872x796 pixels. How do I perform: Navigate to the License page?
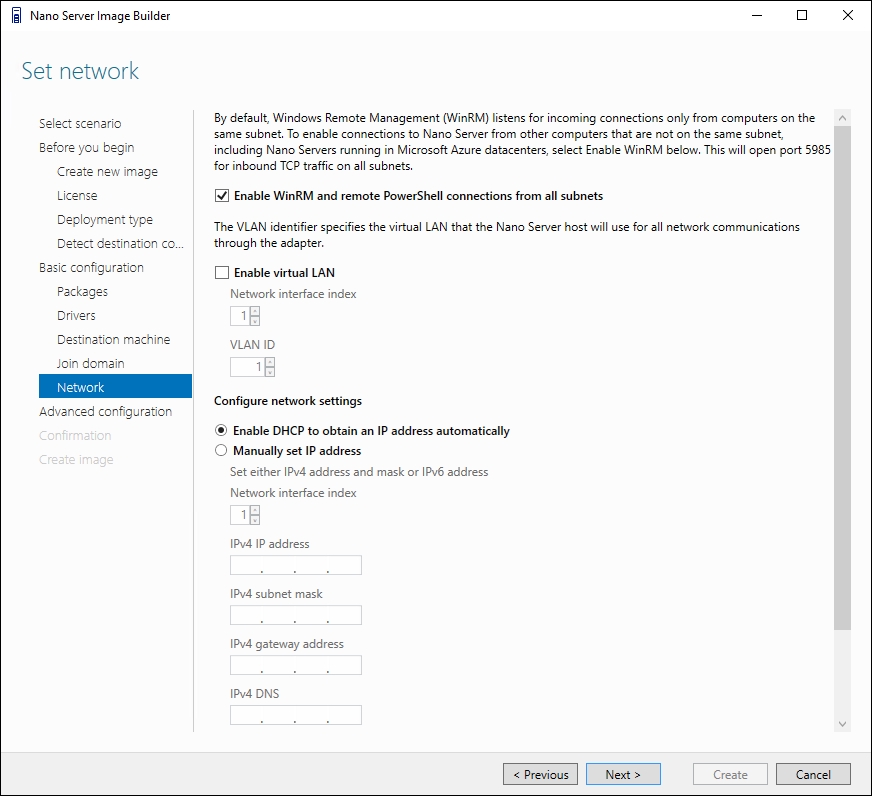[77, 195]
